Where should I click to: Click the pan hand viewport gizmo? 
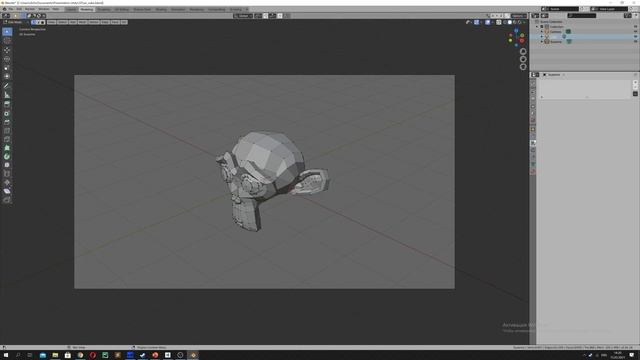pos(523,59)
